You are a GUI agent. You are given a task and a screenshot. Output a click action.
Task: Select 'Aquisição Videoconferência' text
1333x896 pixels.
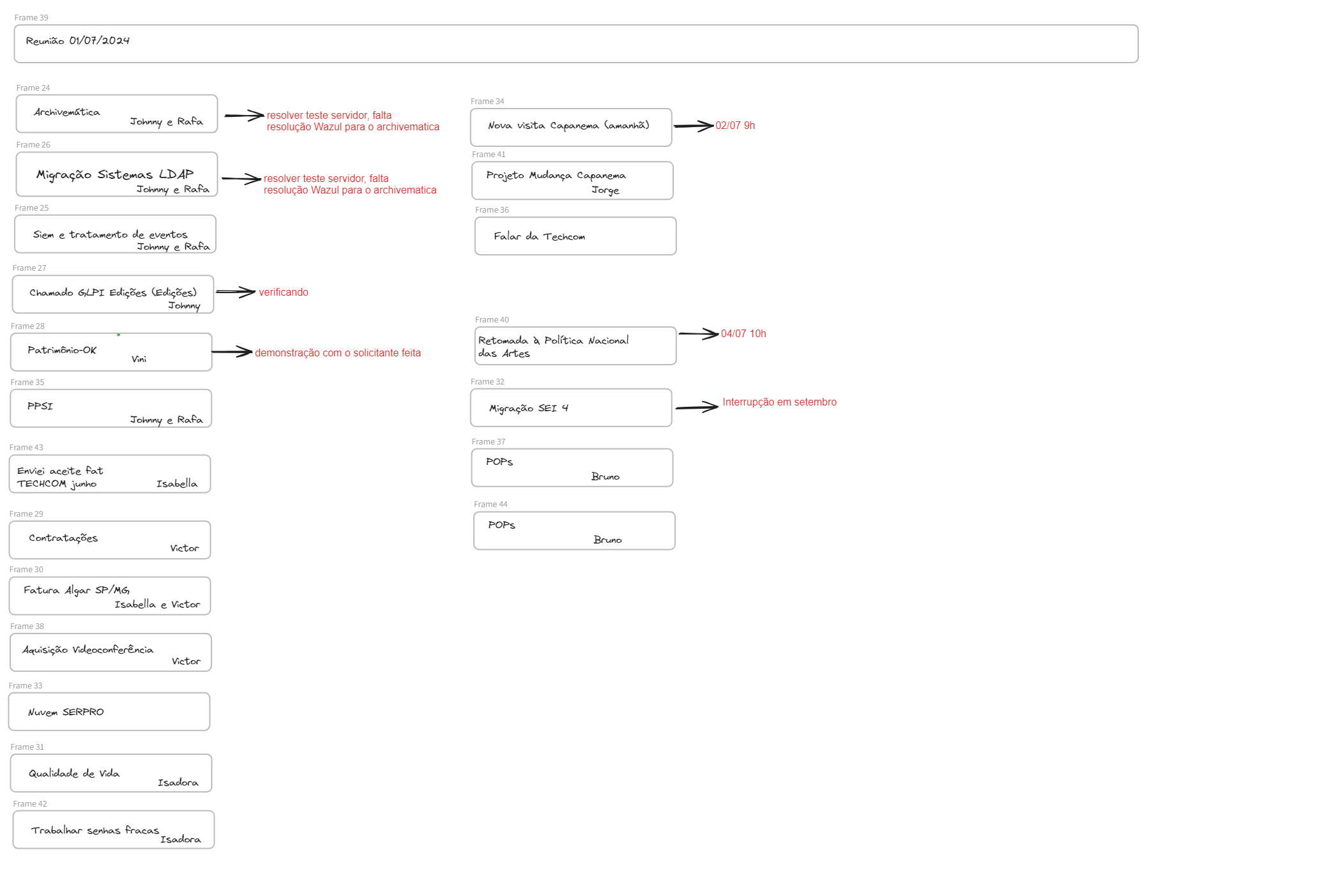[x=88, y=650]
